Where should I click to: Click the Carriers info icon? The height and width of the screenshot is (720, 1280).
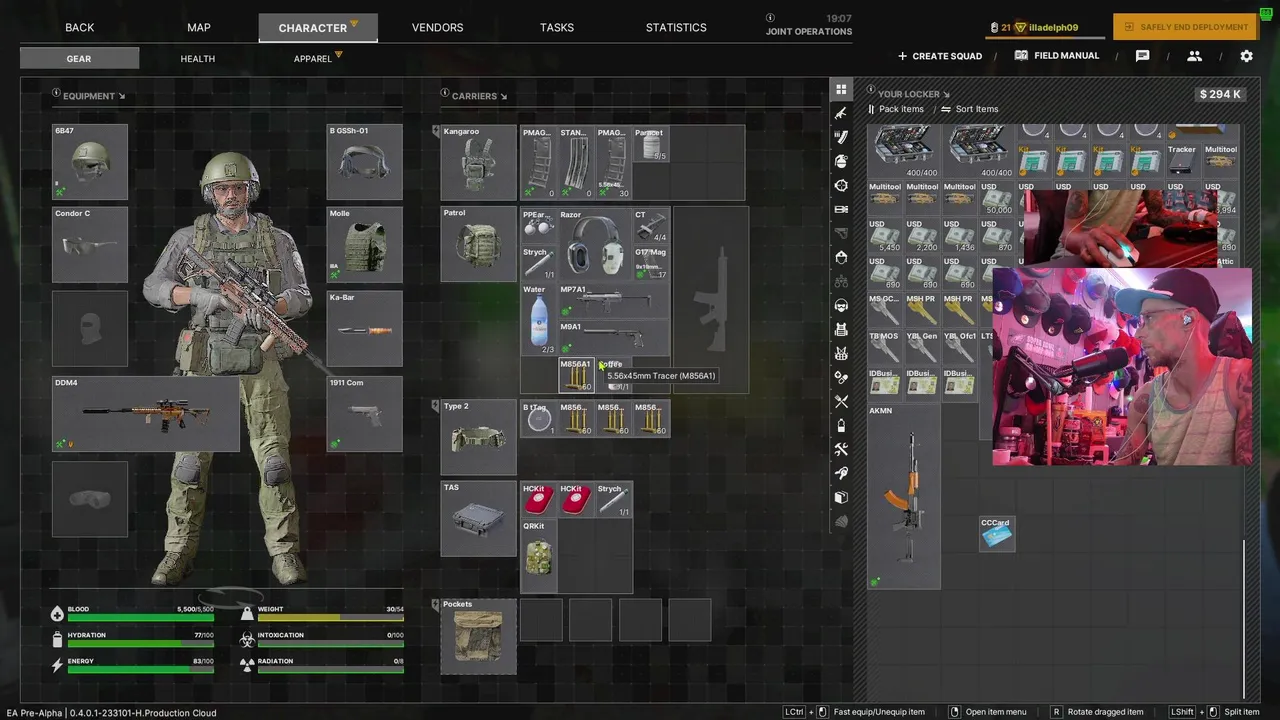(x=444, y=94)
